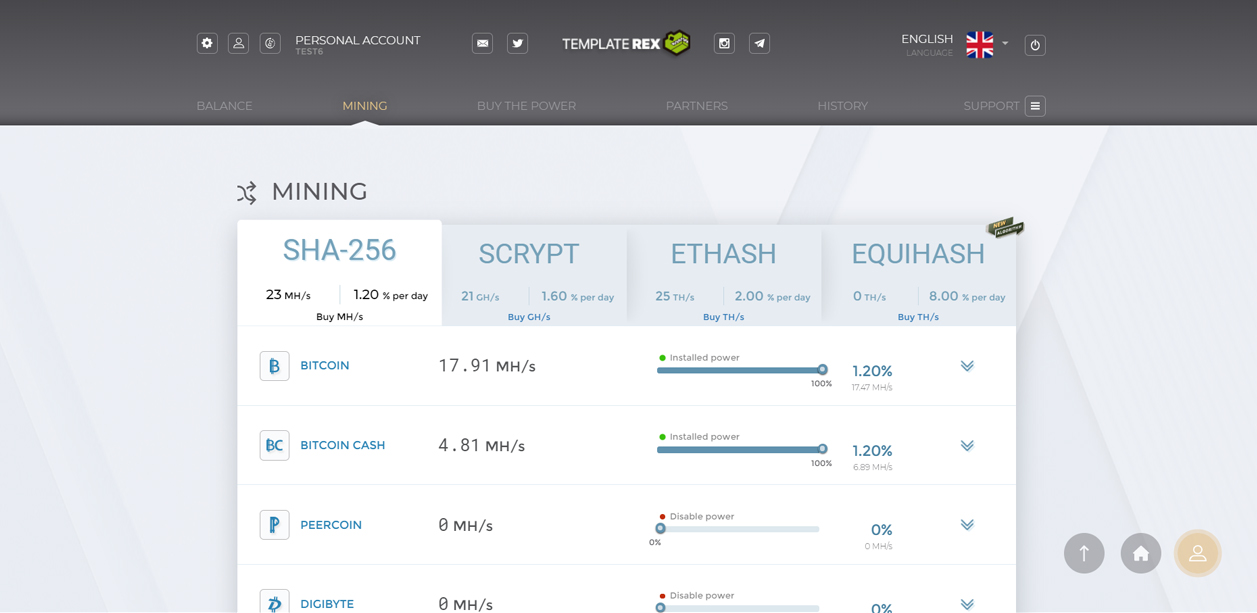Visit the Twitter icon link
Image resolution: width=1257 pixels, height=613 pixels.
517,43
